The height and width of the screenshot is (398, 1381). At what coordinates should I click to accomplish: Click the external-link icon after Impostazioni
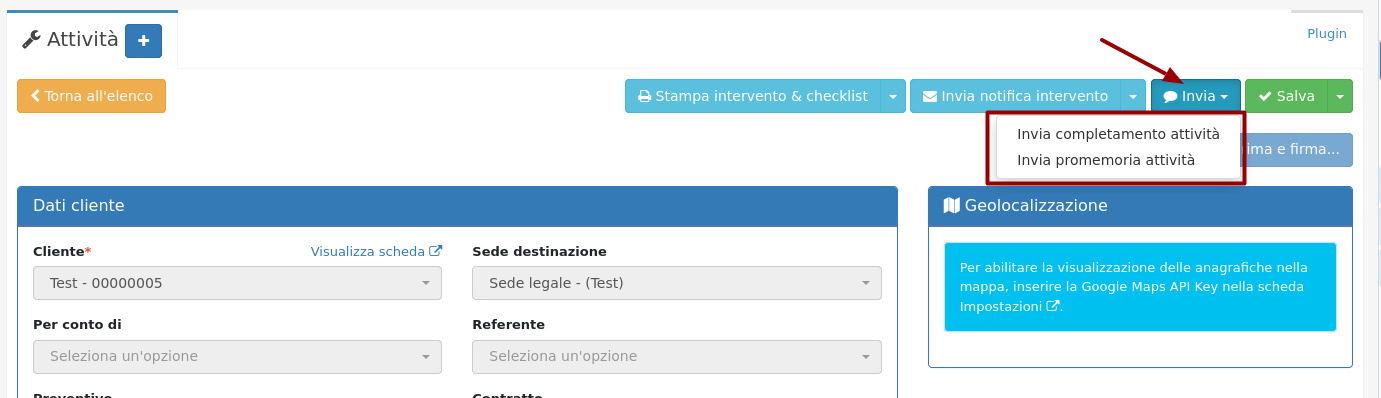pos(1052,306)
